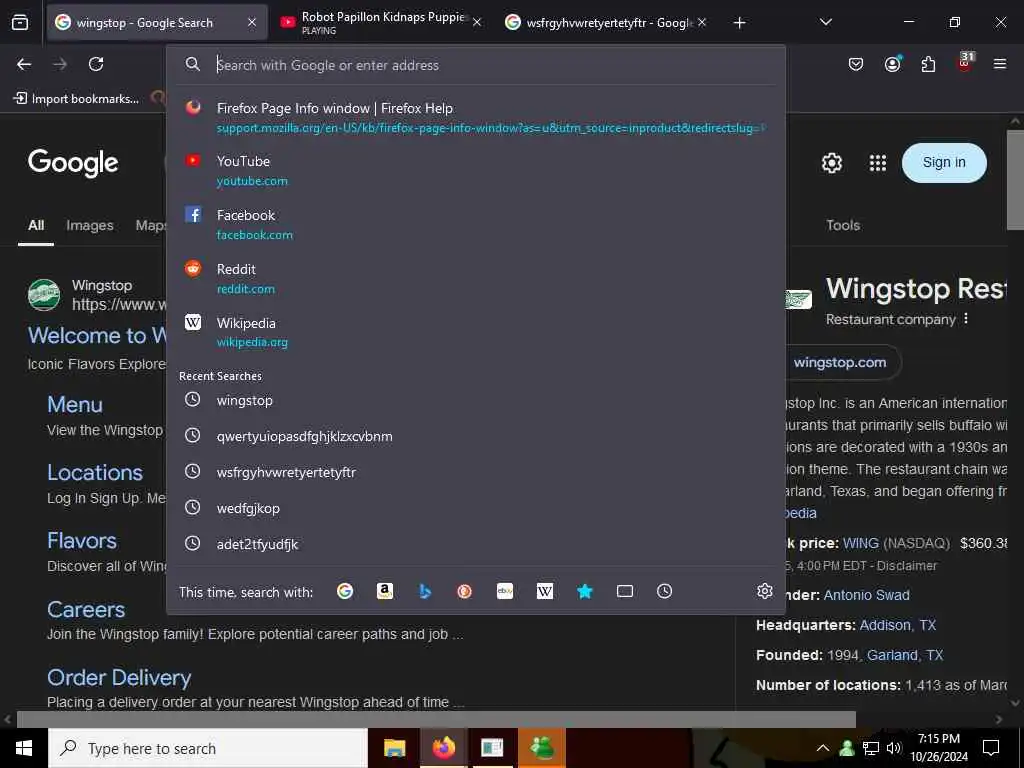
Task: Open the Locations sitelink
Action: coord(95,473)
